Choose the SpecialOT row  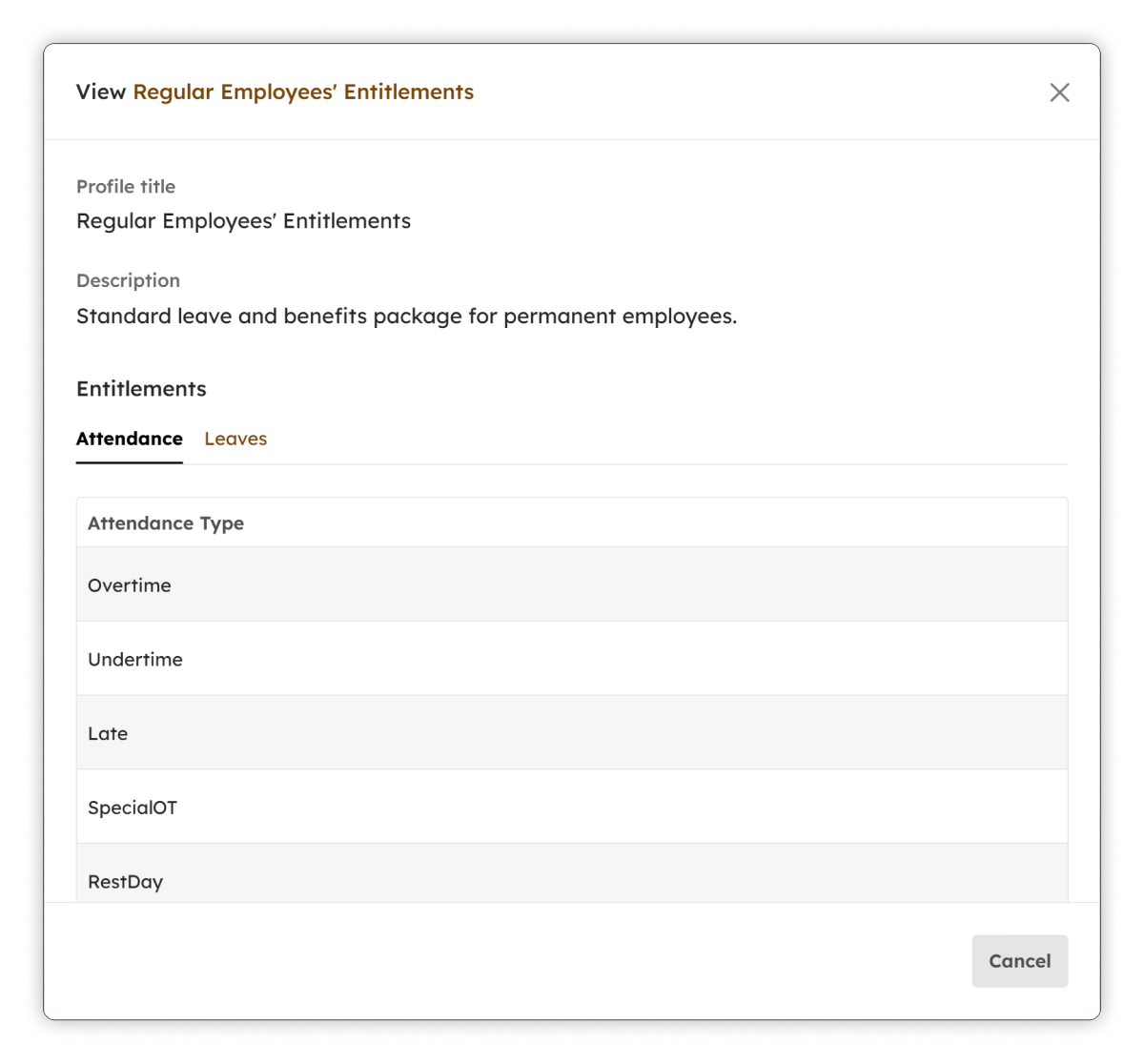[572, 807]
